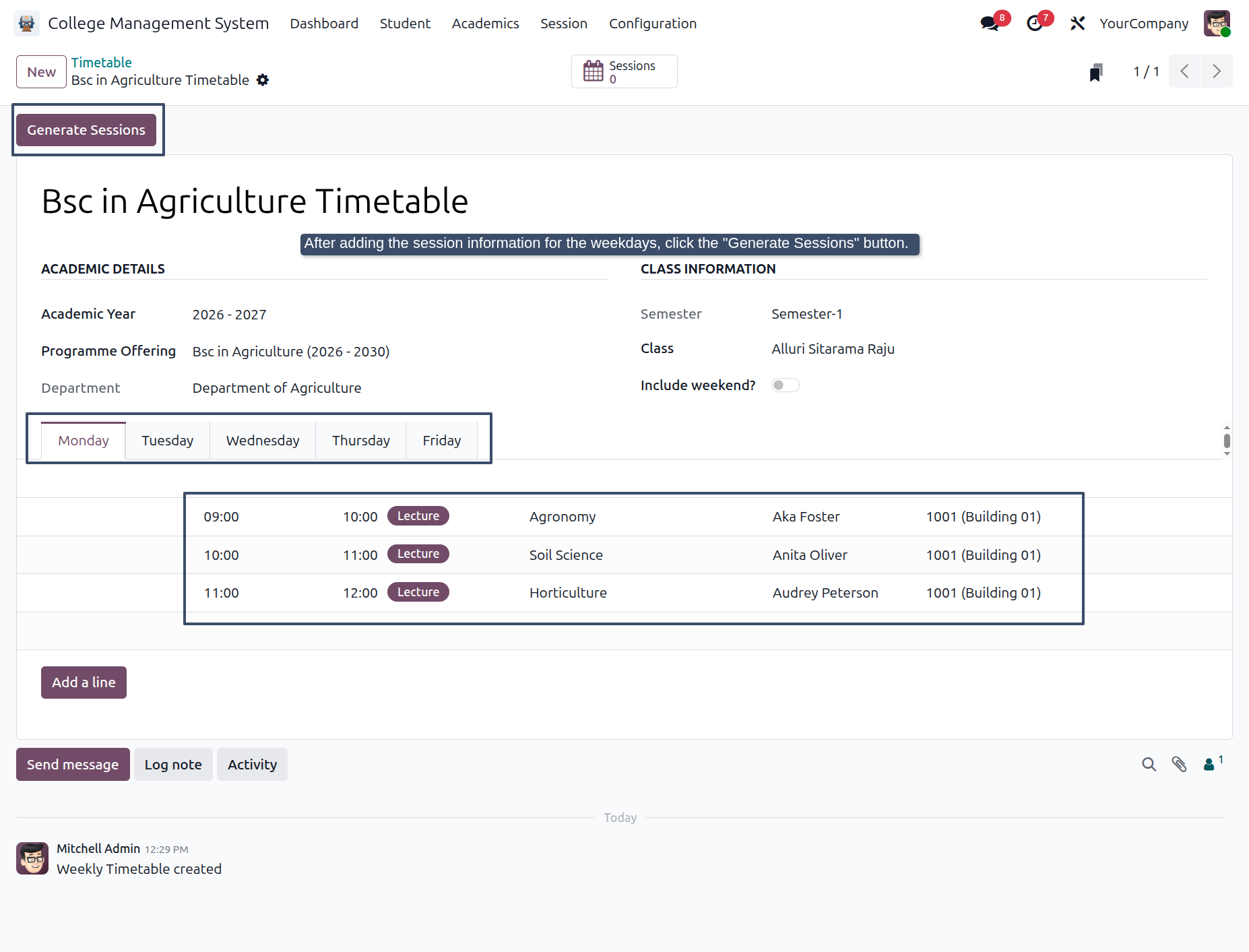
Task: Click the gear icon next to timetable title
Action: click(263, 80)
